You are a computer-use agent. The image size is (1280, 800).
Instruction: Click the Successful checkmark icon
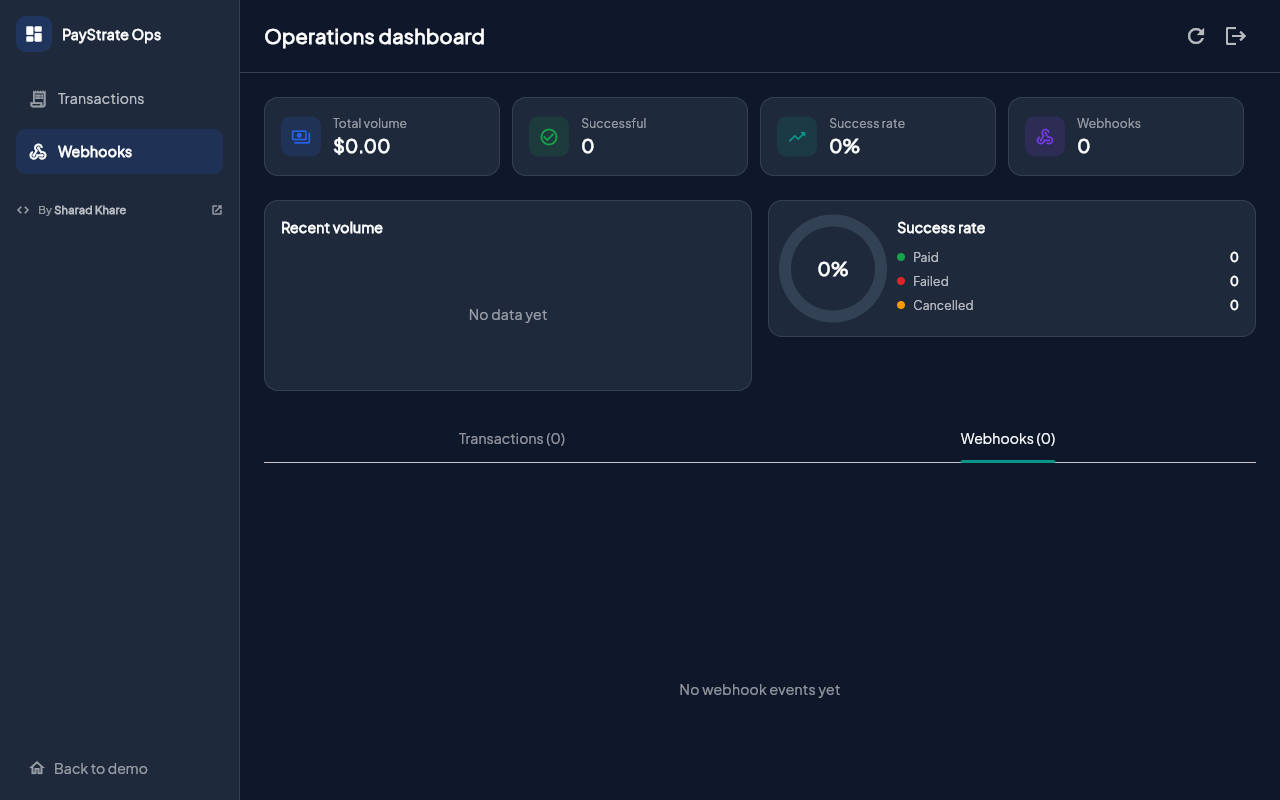tap(549, 136)
